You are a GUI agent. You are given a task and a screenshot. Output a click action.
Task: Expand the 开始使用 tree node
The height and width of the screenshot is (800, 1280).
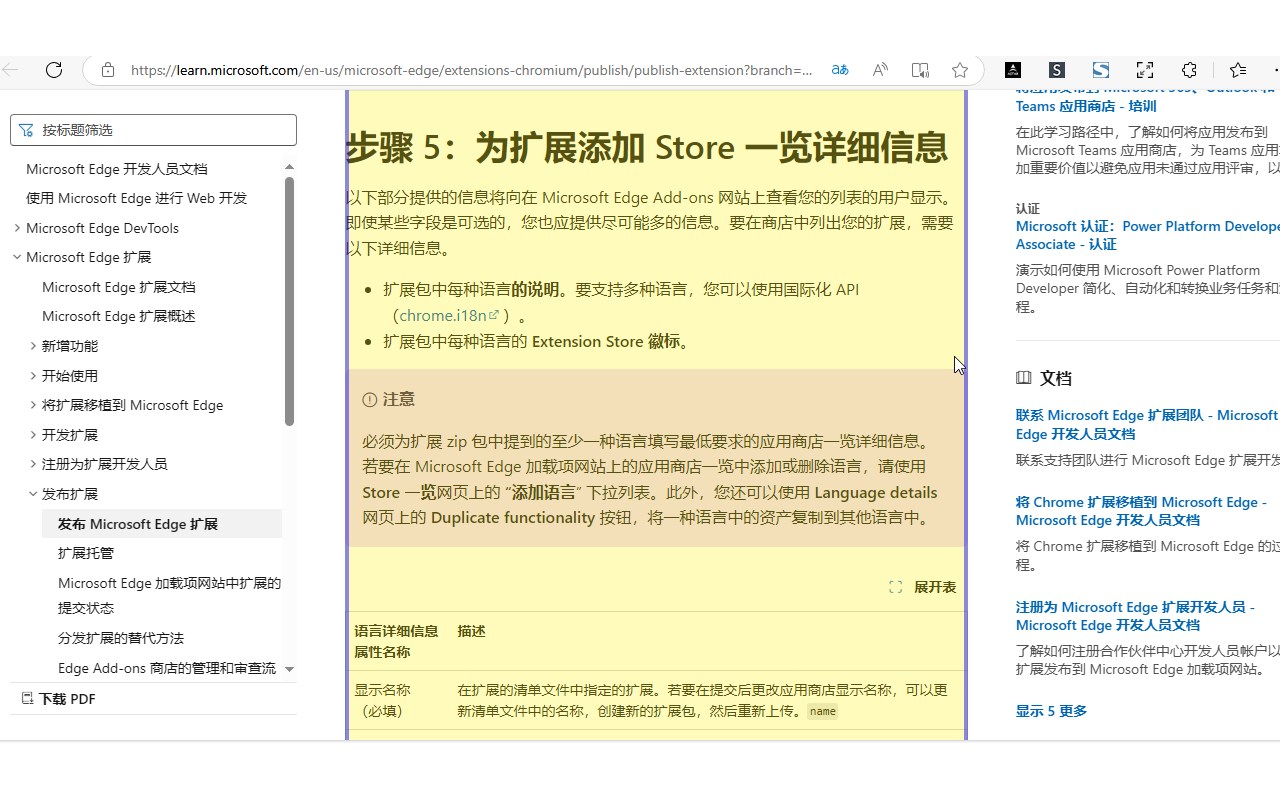click(33, 376)
